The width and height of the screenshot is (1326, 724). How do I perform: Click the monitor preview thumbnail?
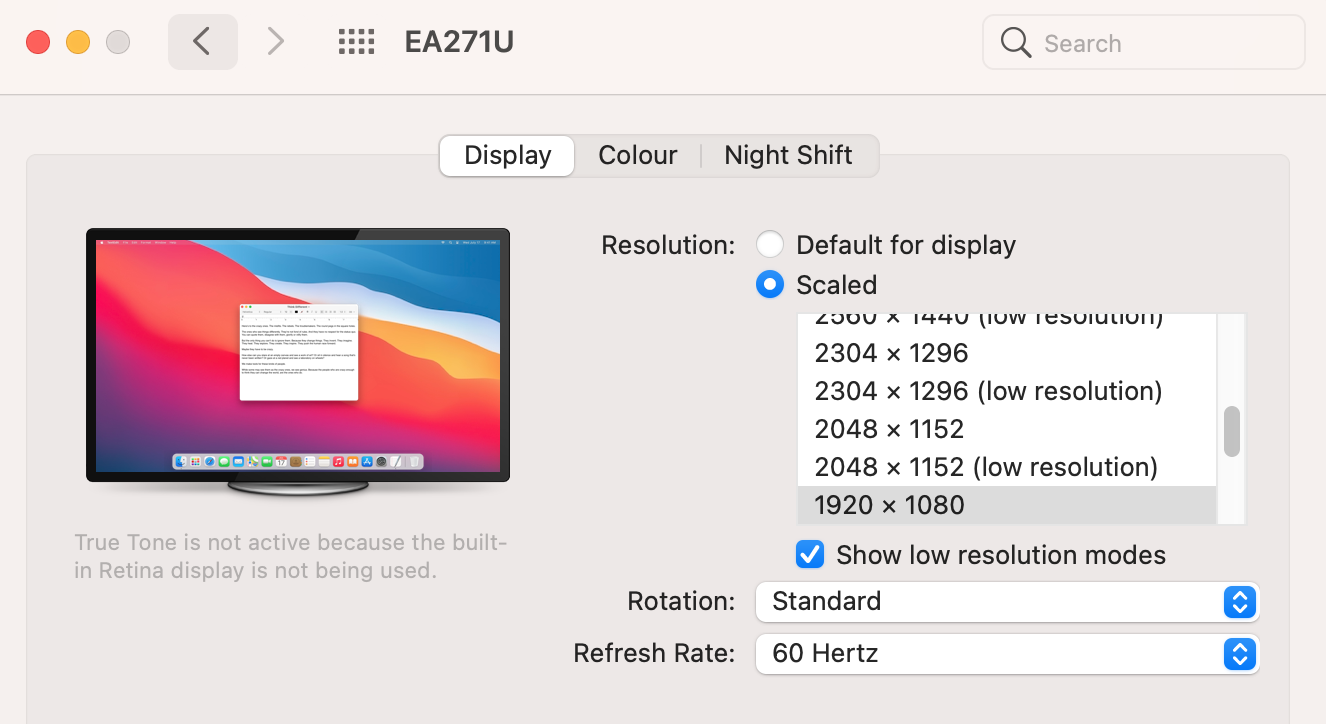tap(298, 356)
